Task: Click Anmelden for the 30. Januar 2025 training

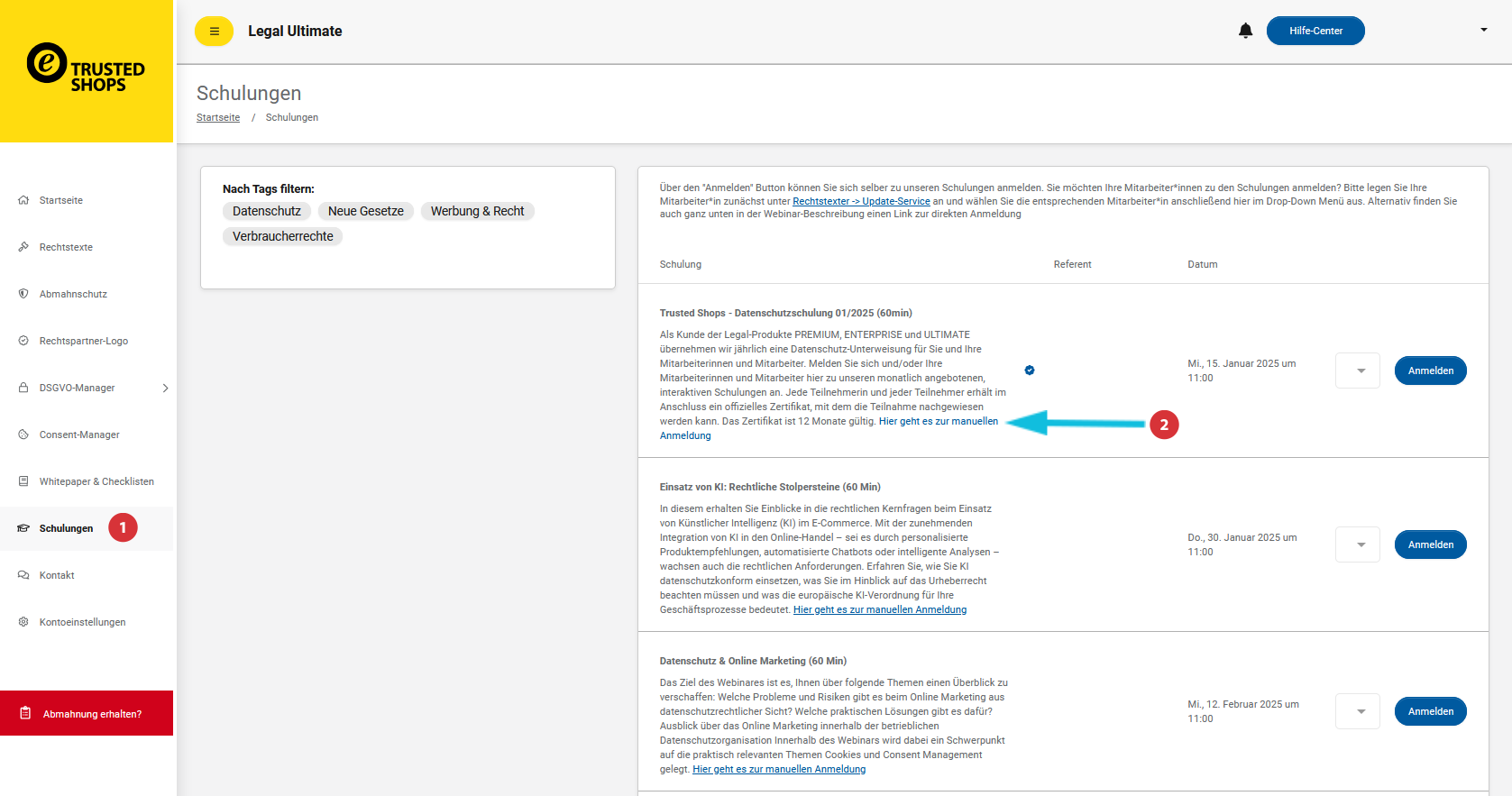Action: point(1430,544)
